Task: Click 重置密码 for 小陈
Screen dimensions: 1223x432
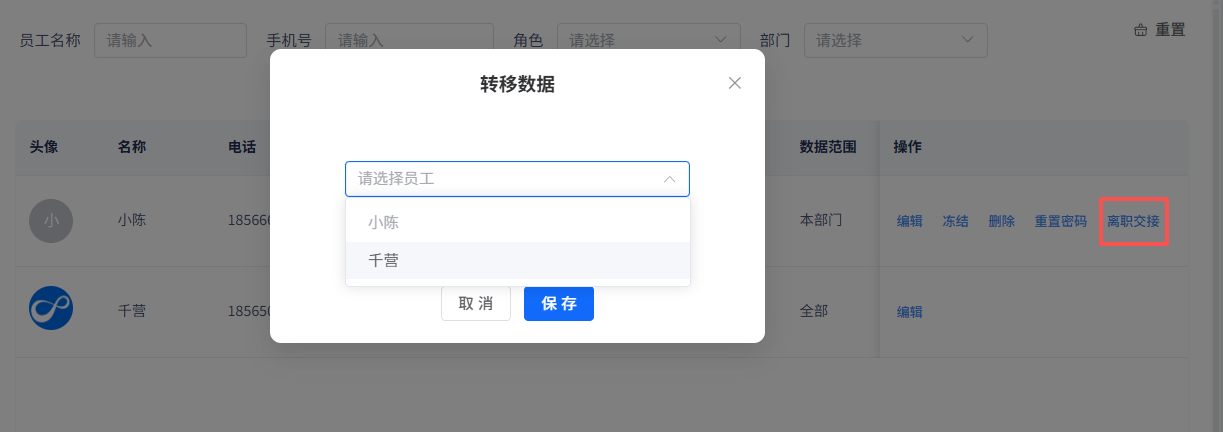Action: point(1060,222)
